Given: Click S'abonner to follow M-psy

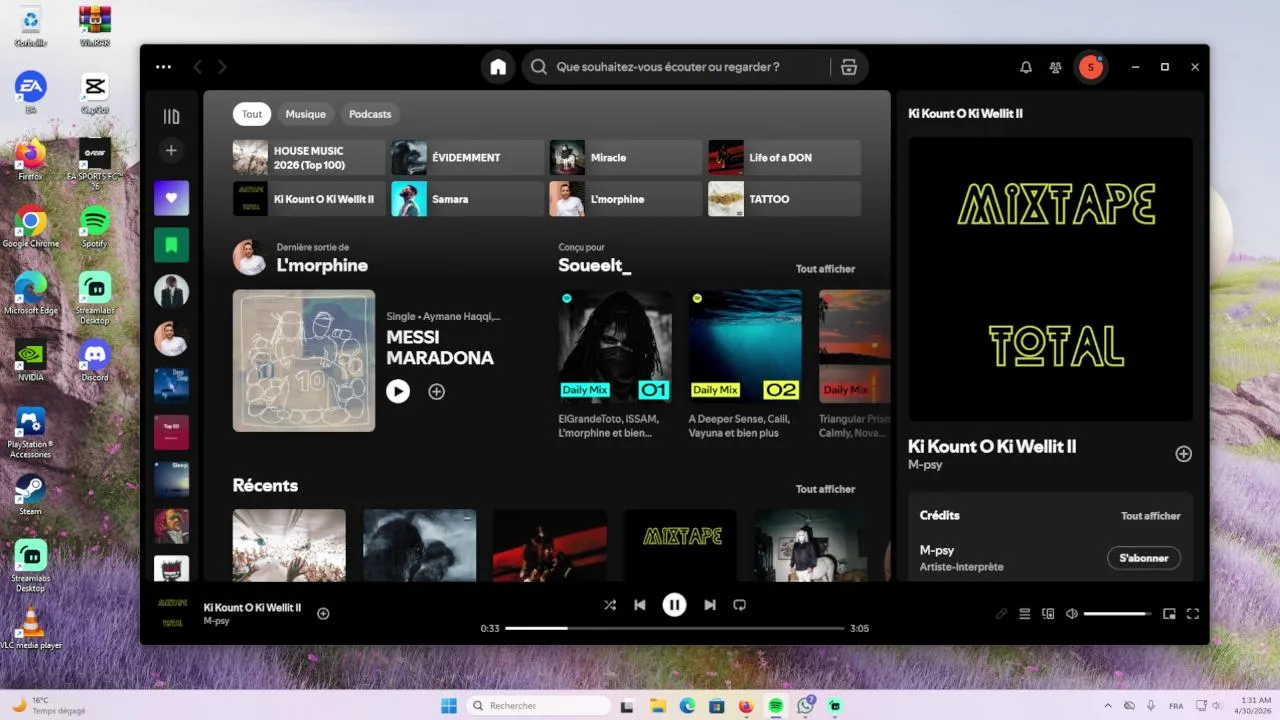Looking at the screenshot, I should click(x=1144, y=558).
